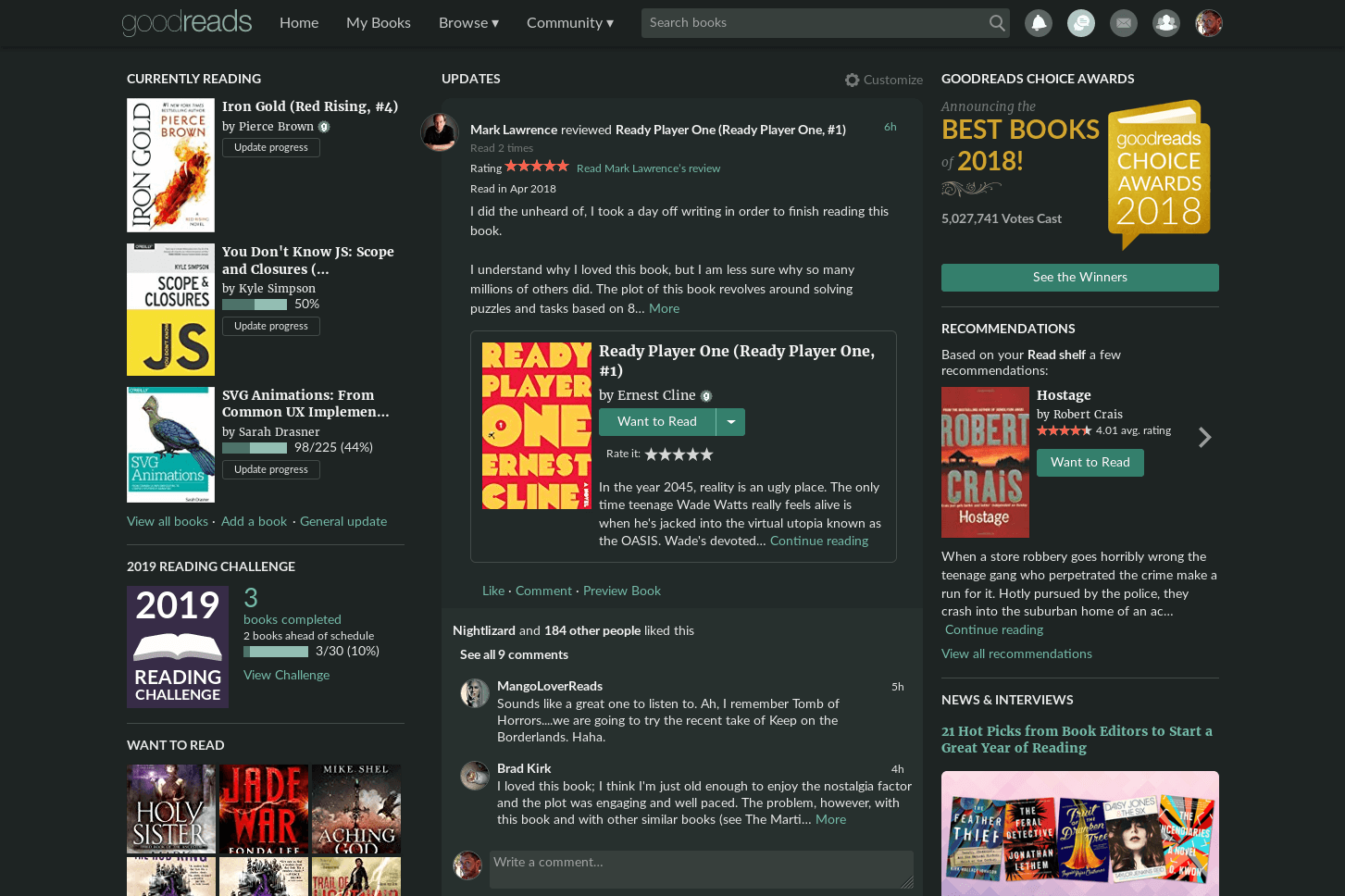This screenshot has height=896, width=1345.
Task: Show next recommendation with right chevron
Action: tap(1204, 437)
